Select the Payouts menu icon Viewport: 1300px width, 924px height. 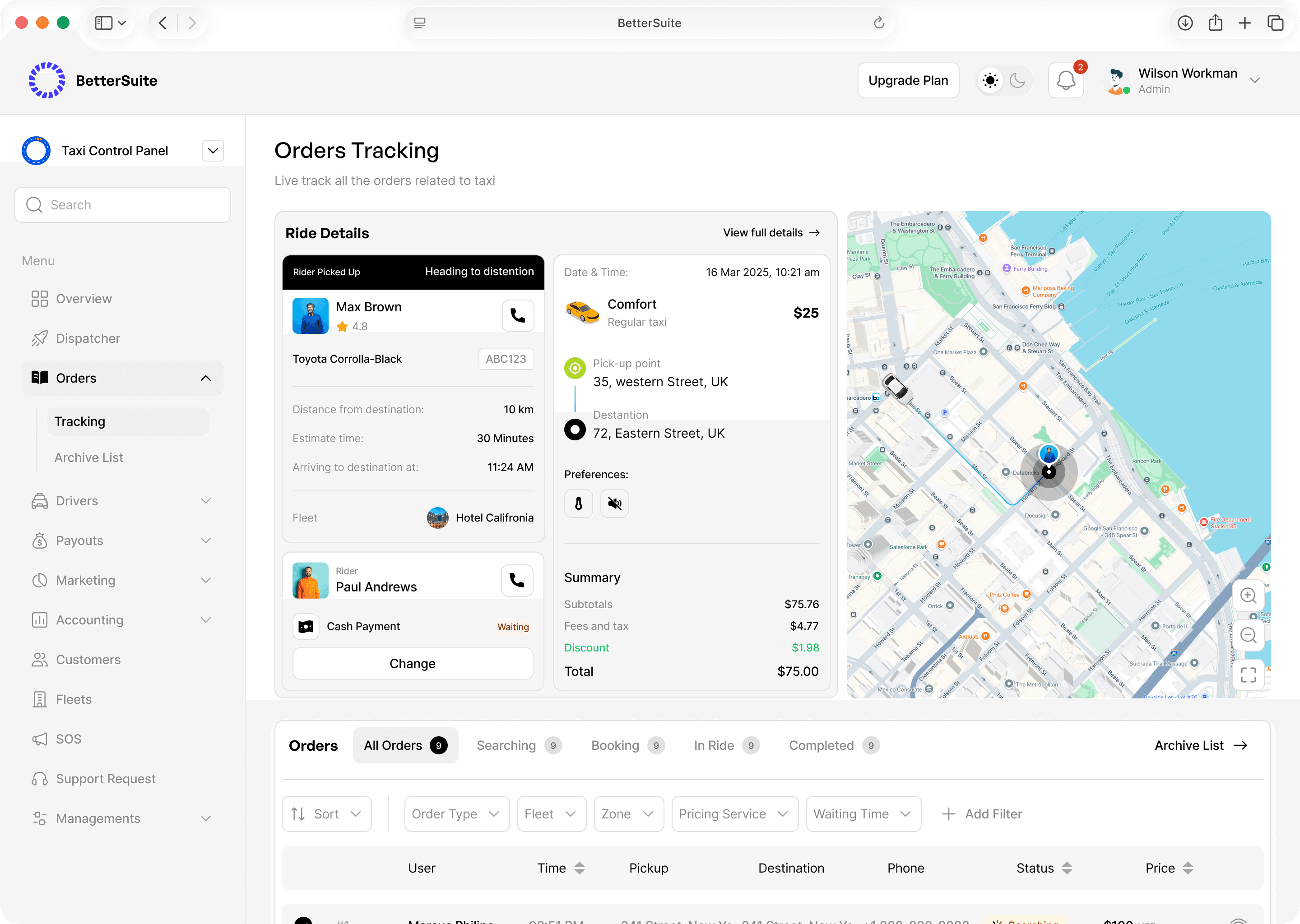39,540
